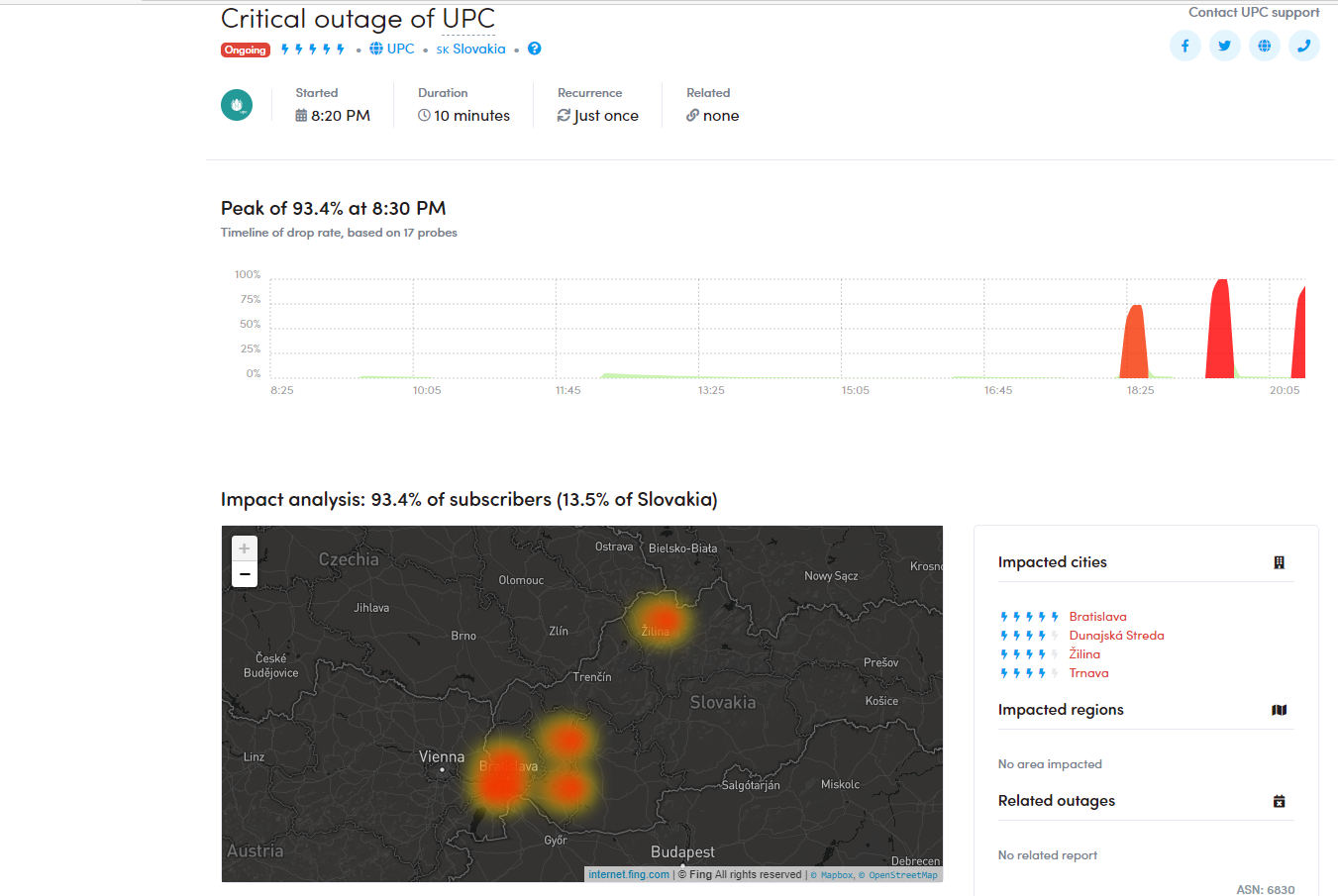The width and height of the screenshot is (1338, 896).
Task: Share outage on Facebook icon
Action: (x=1184, y=46)
